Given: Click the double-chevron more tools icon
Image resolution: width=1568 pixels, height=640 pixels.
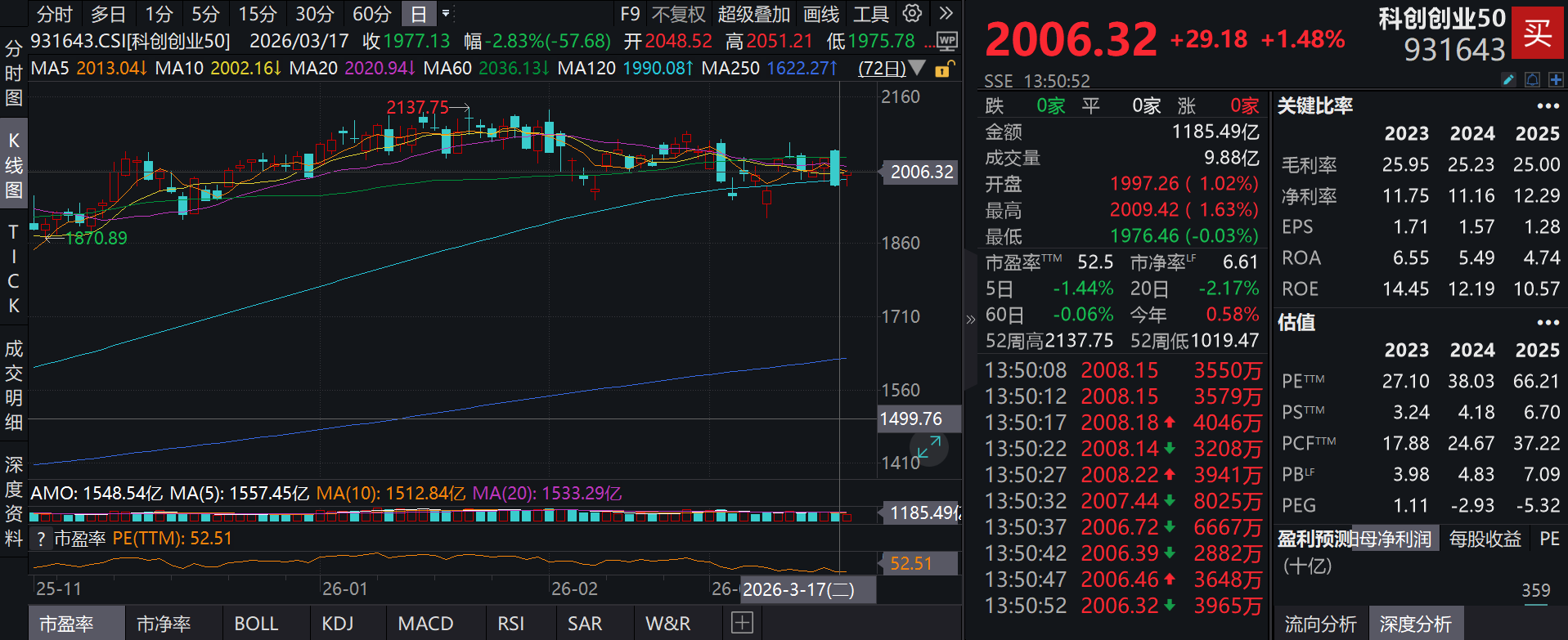Looking at the screenshot, I should point(946,13).
